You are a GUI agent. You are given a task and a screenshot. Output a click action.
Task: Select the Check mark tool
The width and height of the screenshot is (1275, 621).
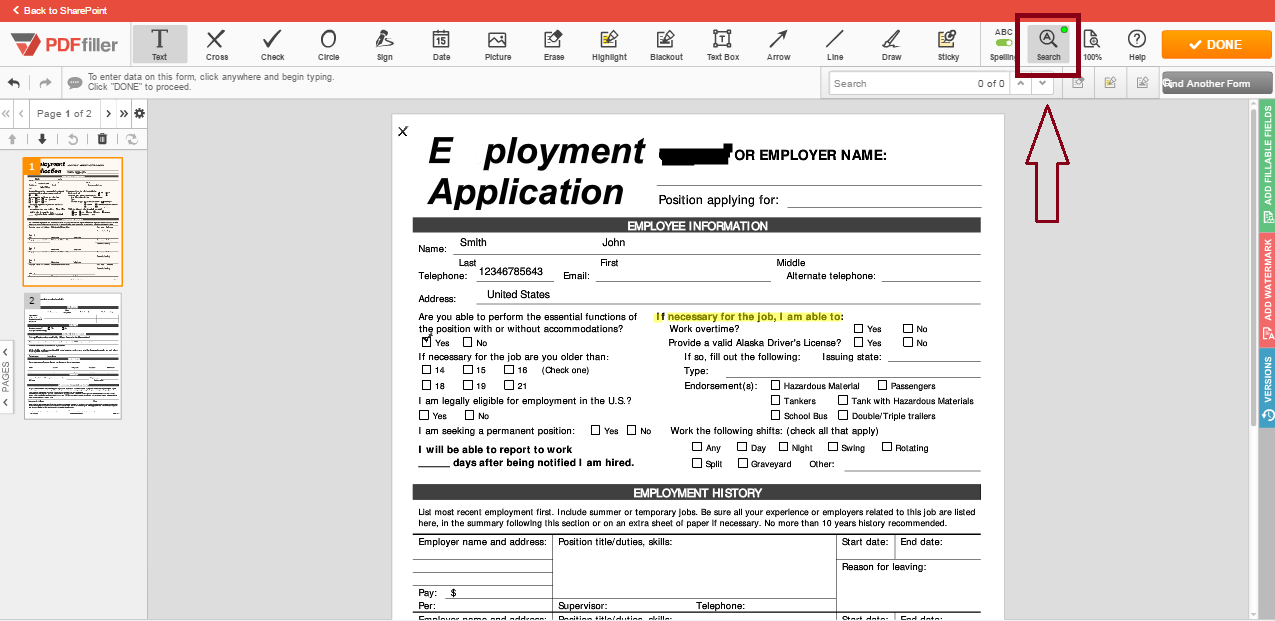(x=272, y=45)
